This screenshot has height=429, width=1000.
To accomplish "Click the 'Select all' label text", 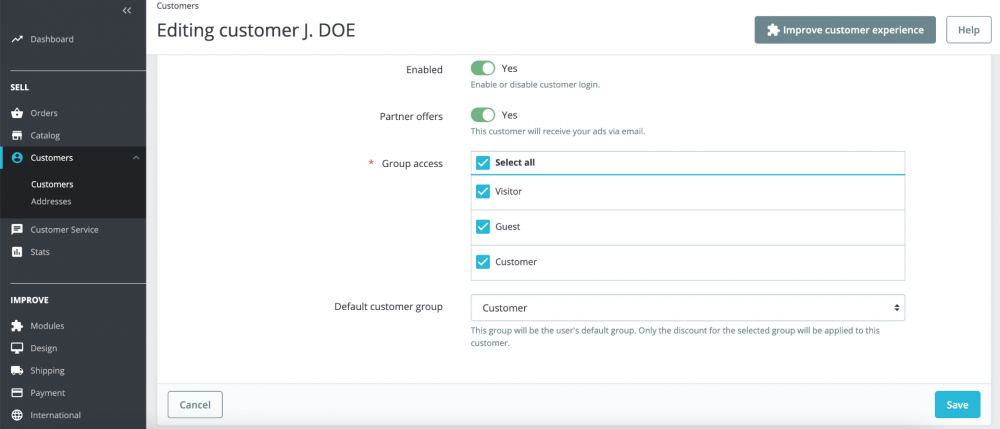I will pos(515,163).
